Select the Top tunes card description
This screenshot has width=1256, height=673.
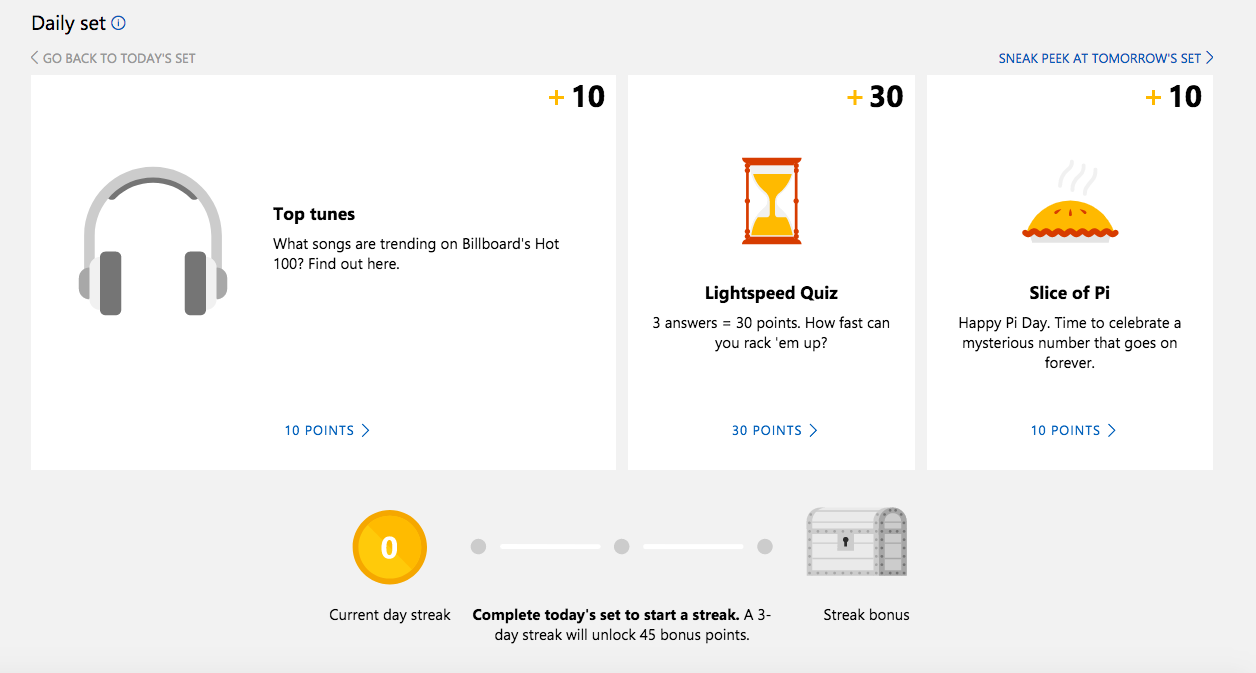pyautogui.click(x=416, y=254)
